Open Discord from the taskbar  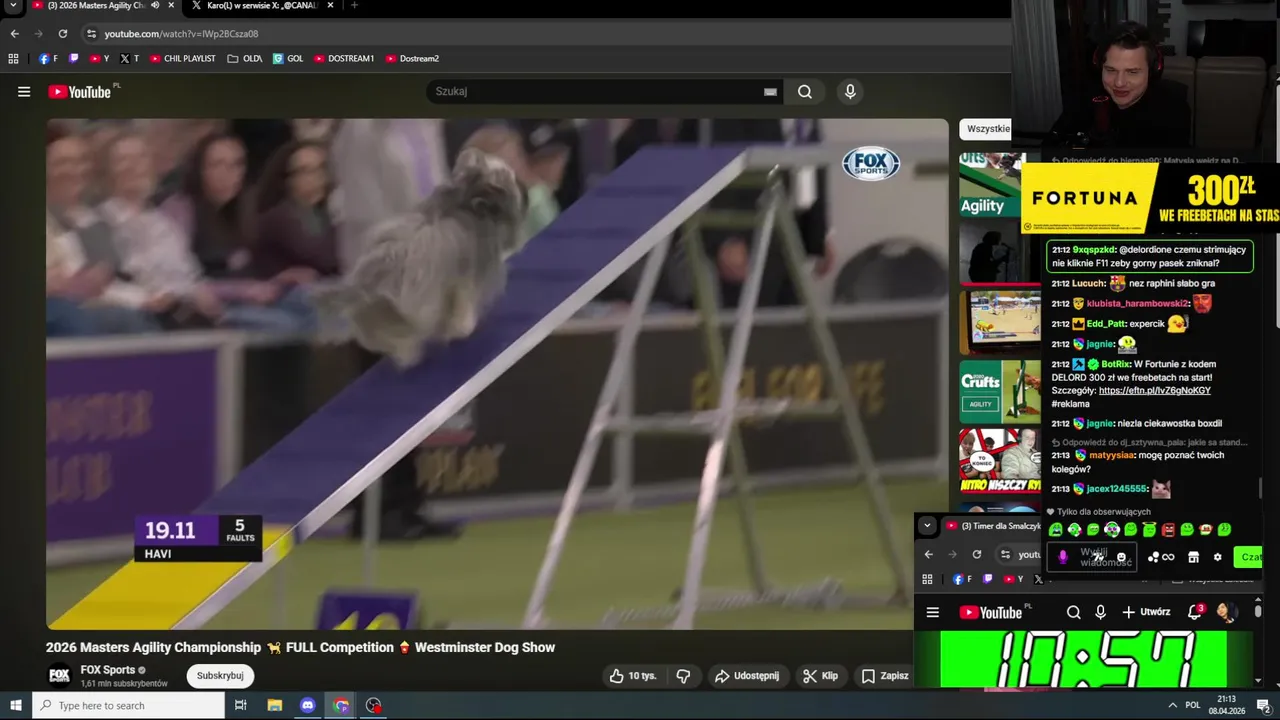coord(308,706)
